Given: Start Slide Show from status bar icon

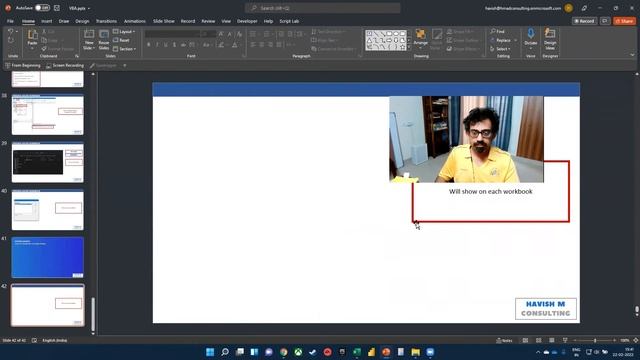Looking at the screenshot, I should coord(565,340).
